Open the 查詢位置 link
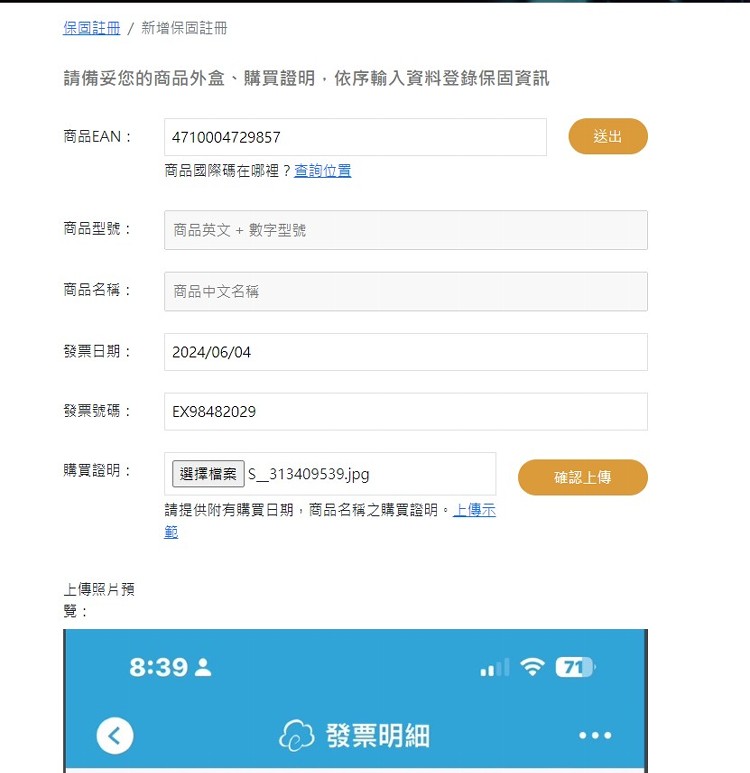Viewport: 750px width, 773px height. coord(322,171)
